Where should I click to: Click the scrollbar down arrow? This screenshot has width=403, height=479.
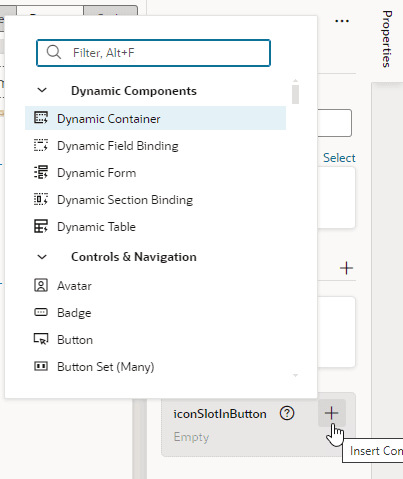pyautogui.click(x=295, y=375)
